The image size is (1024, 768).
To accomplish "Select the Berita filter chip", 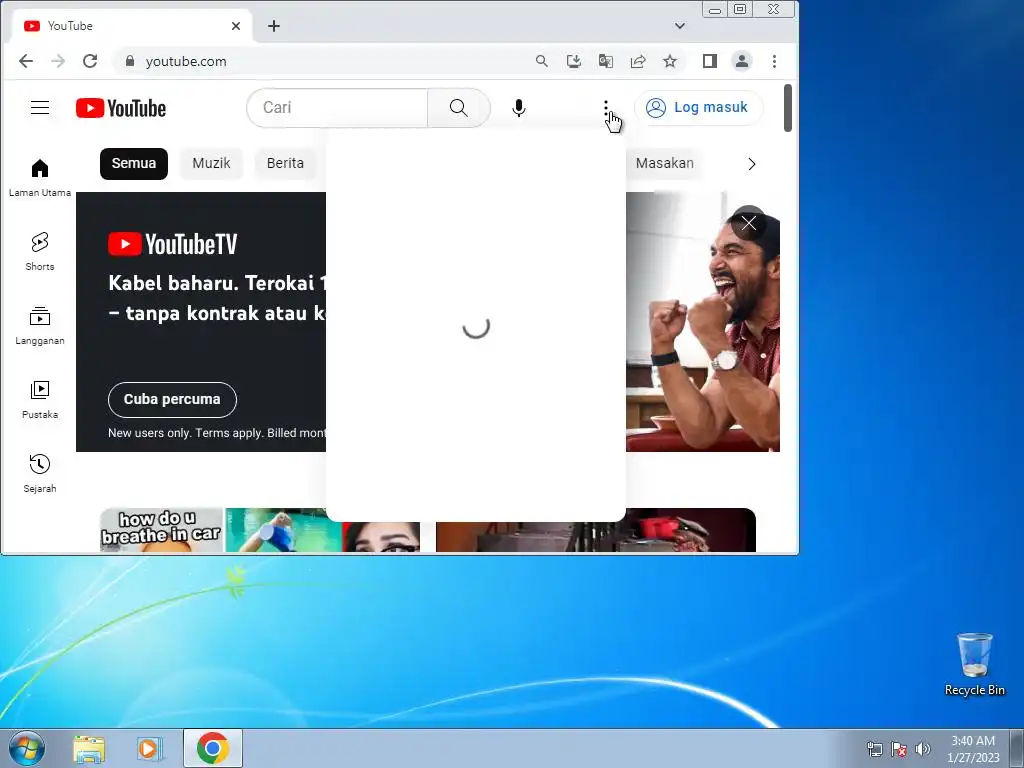I will [x=285, y=163].
